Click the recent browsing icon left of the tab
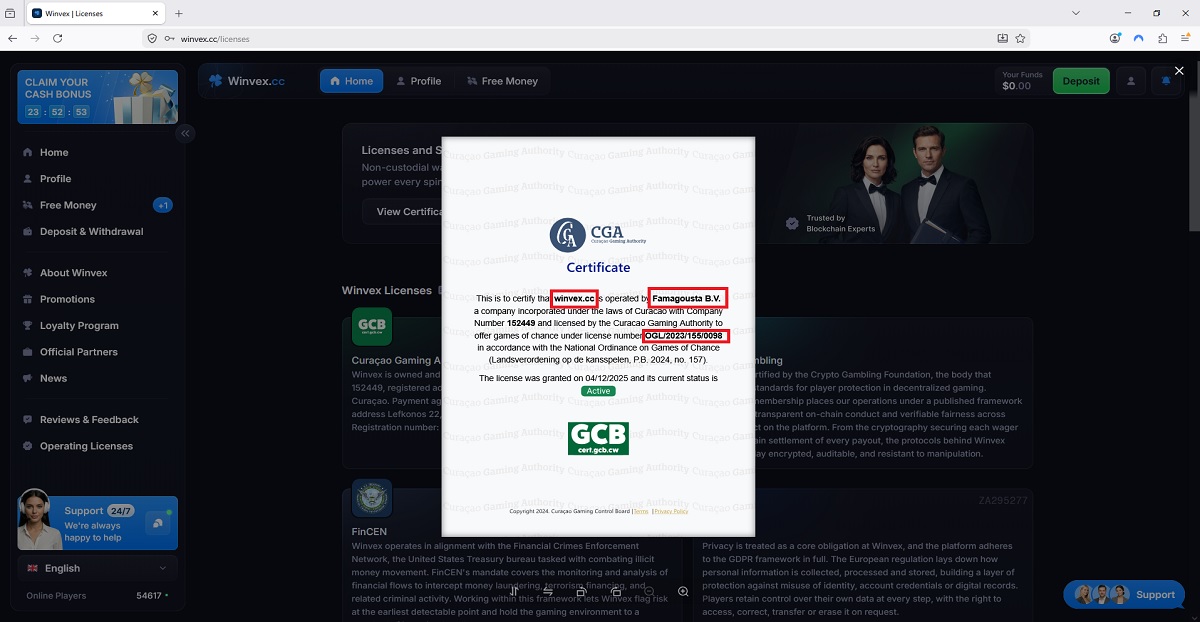This screenshot has height=622, width=1200. pyautogui.click(x=10, y=13)
